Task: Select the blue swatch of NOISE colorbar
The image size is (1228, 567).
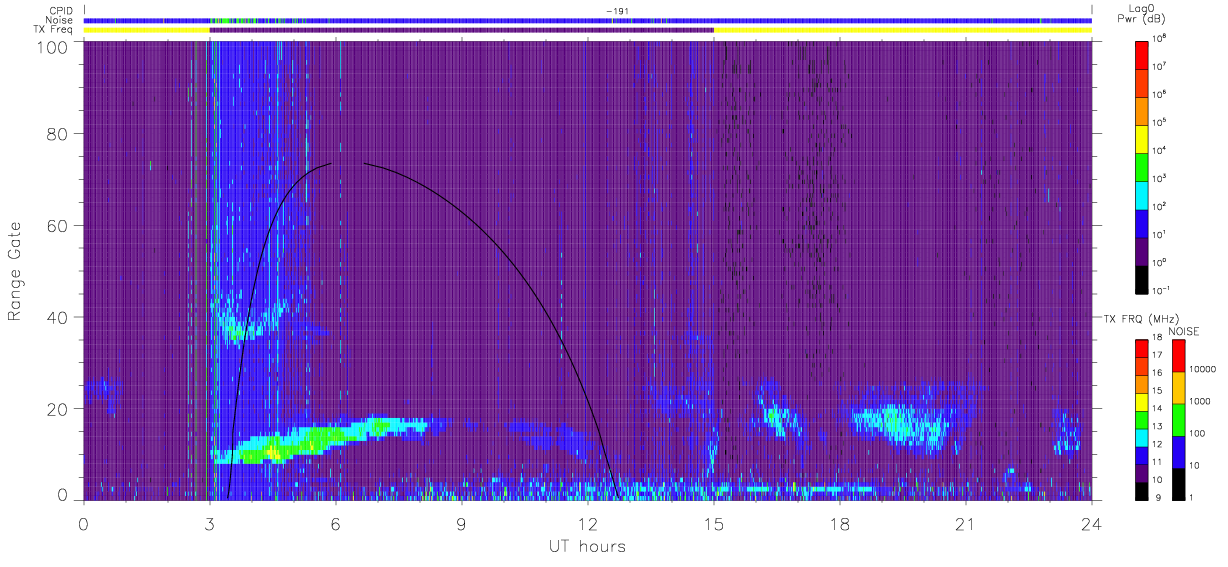Action: 1177,450
